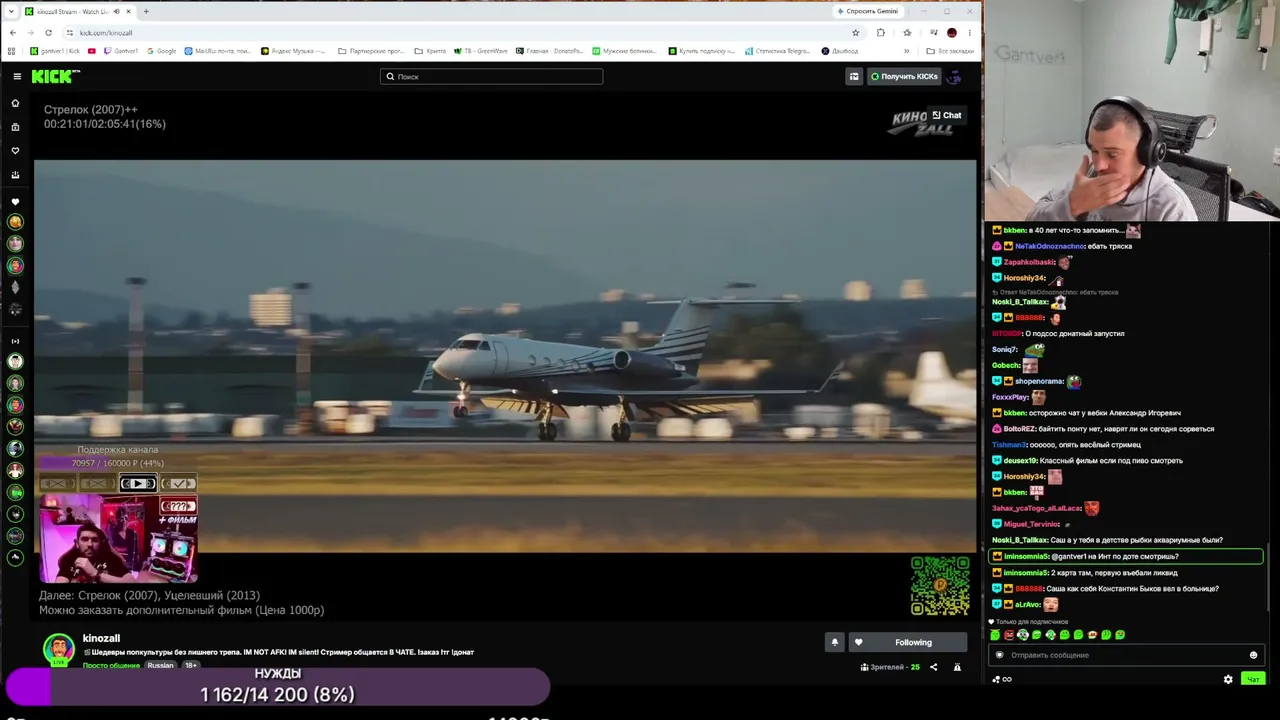Click 'Спросить Gemini' button in Chrome

[867, 11]
